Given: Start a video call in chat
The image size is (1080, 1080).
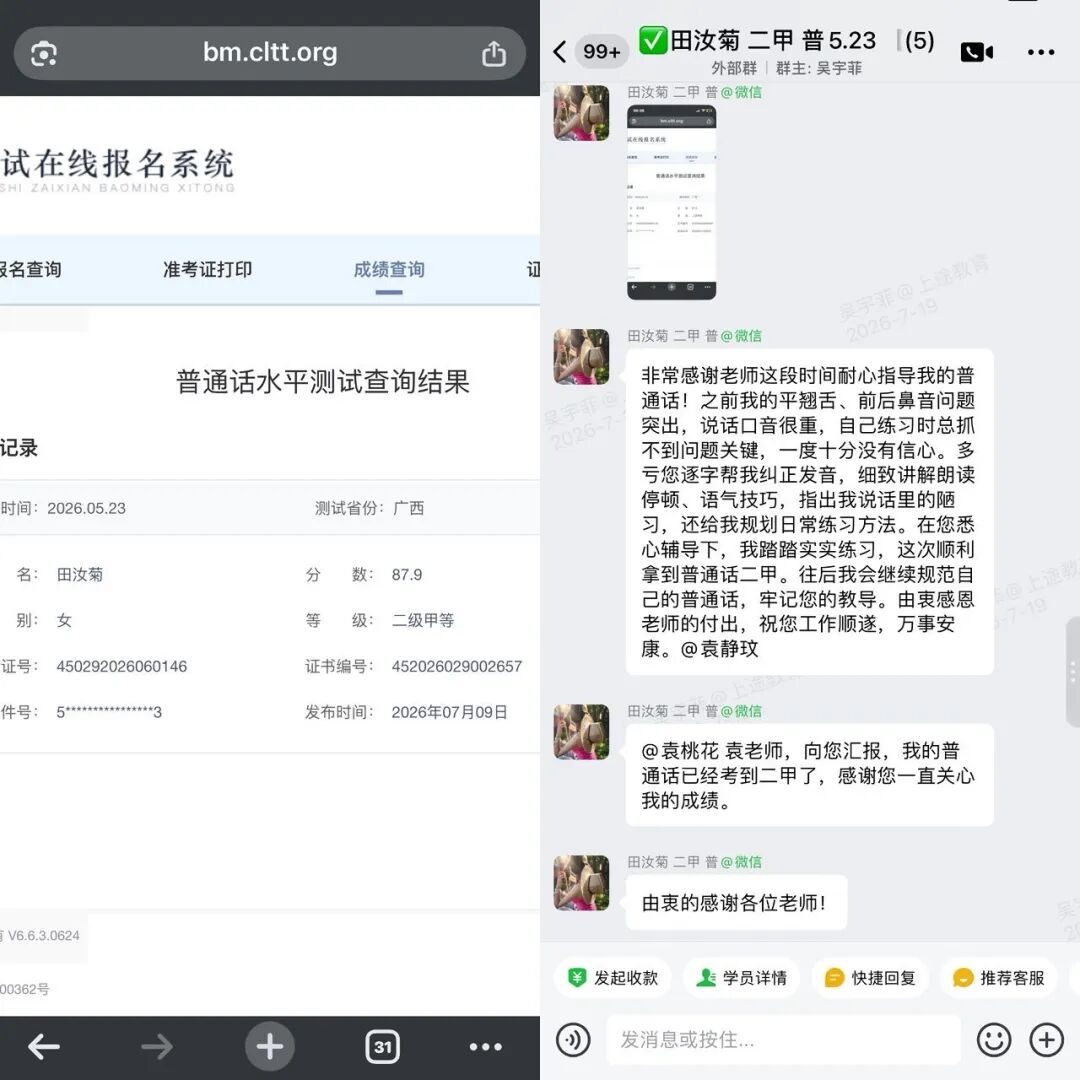Looking at the screenshot, I should 977,52.
